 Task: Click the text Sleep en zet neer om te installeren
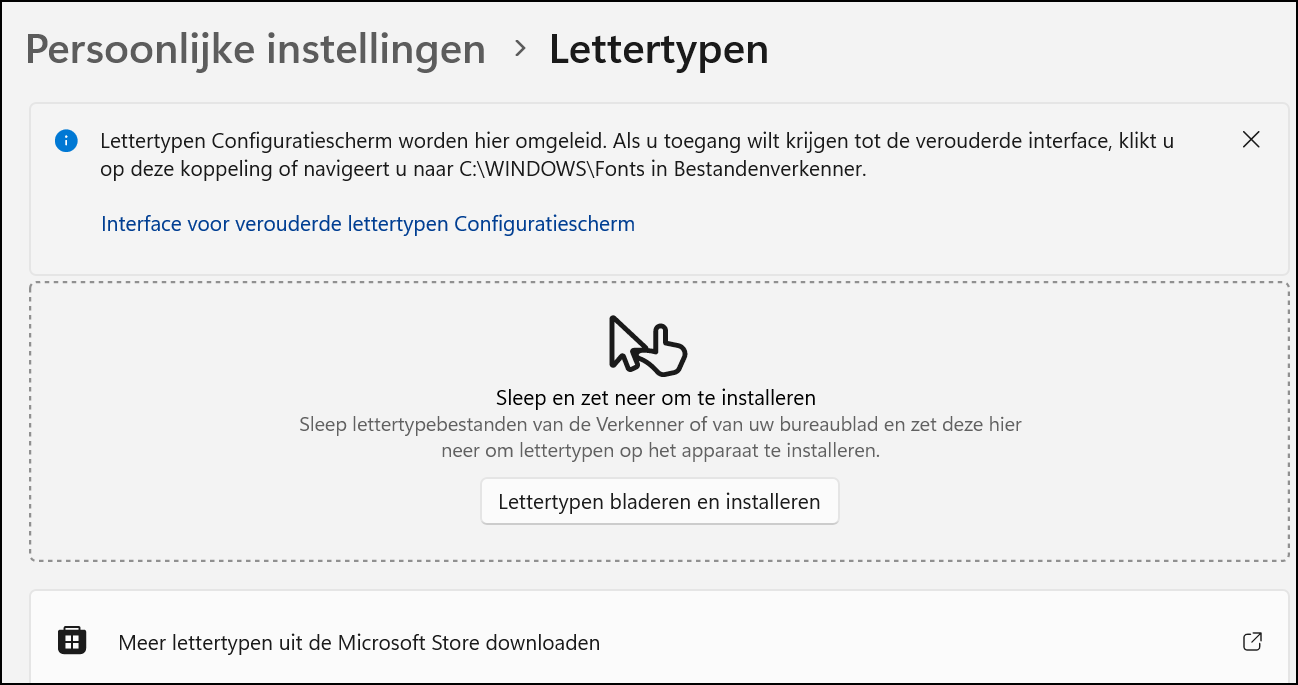pyautogui.click(x=658, y=397)
